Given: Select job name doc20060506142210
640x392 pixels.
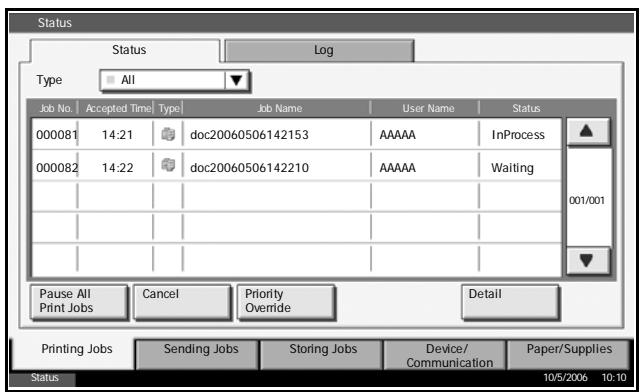Looking at the screenshot, I should [249, 168].
